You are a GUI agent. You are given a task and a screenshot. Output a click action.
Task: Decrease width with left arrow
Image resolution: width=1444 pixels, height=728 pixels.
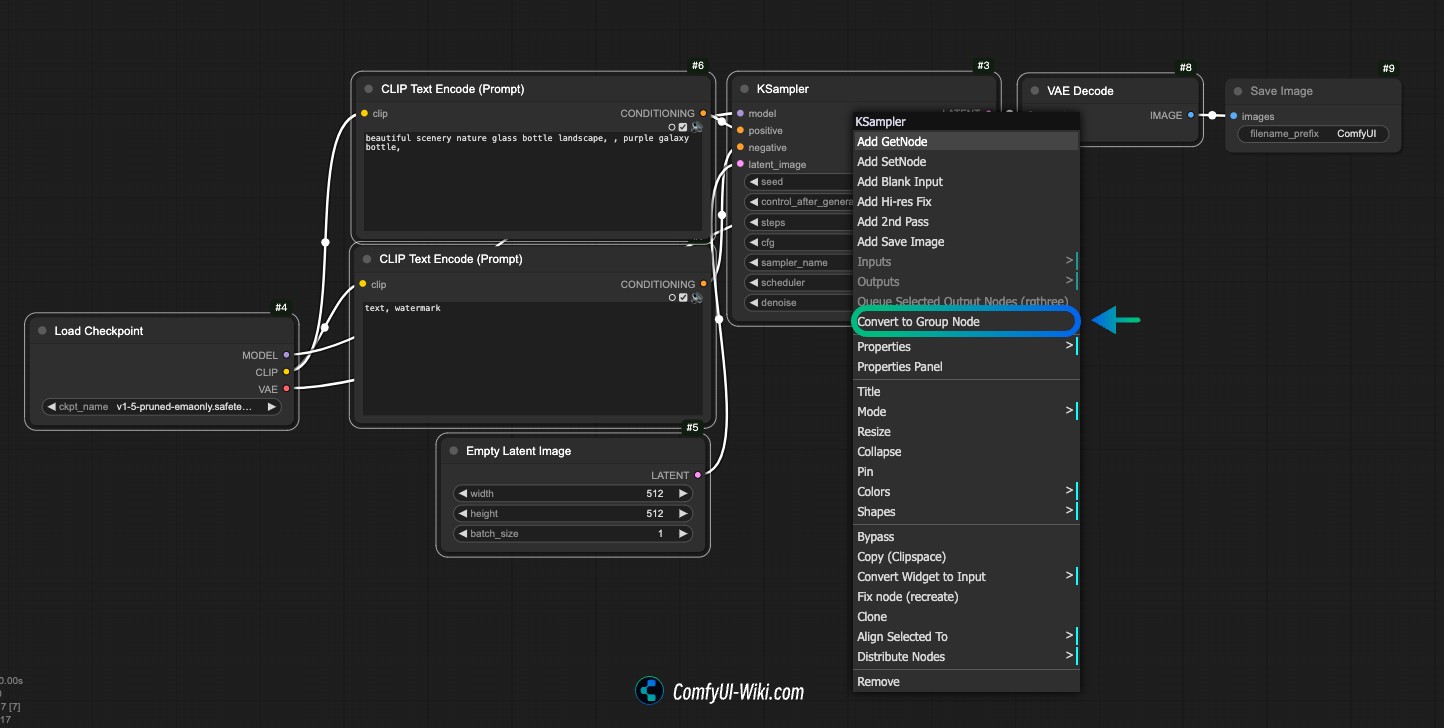[462, 493]
